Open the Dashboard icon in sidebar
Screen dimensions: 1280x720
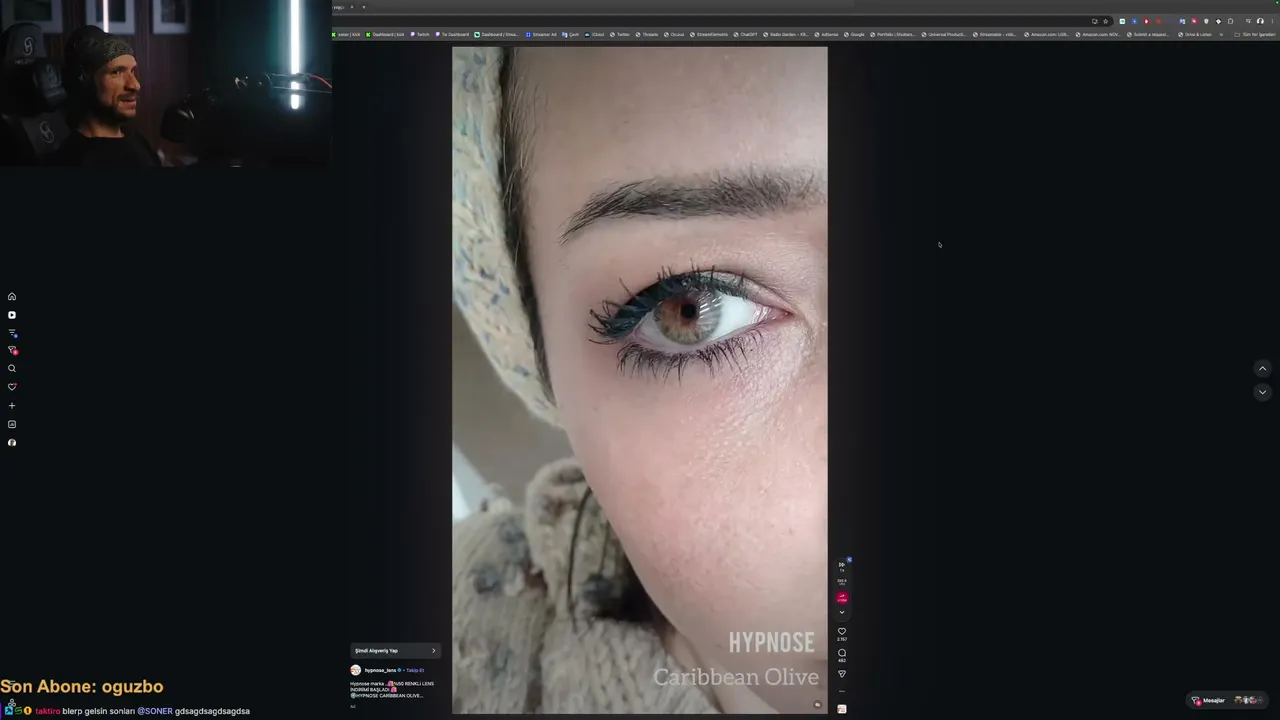[x=12, y=424]
